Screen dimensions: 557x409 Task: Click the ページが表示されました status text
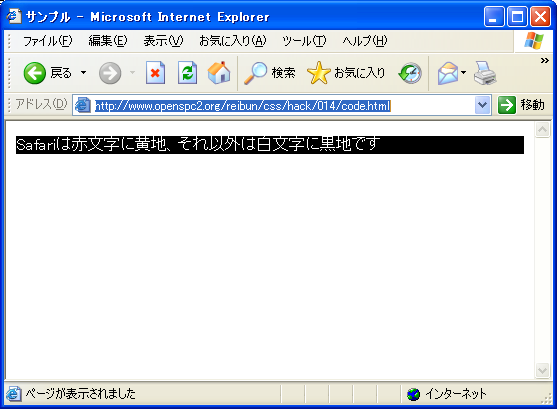(x=80, y=394)
